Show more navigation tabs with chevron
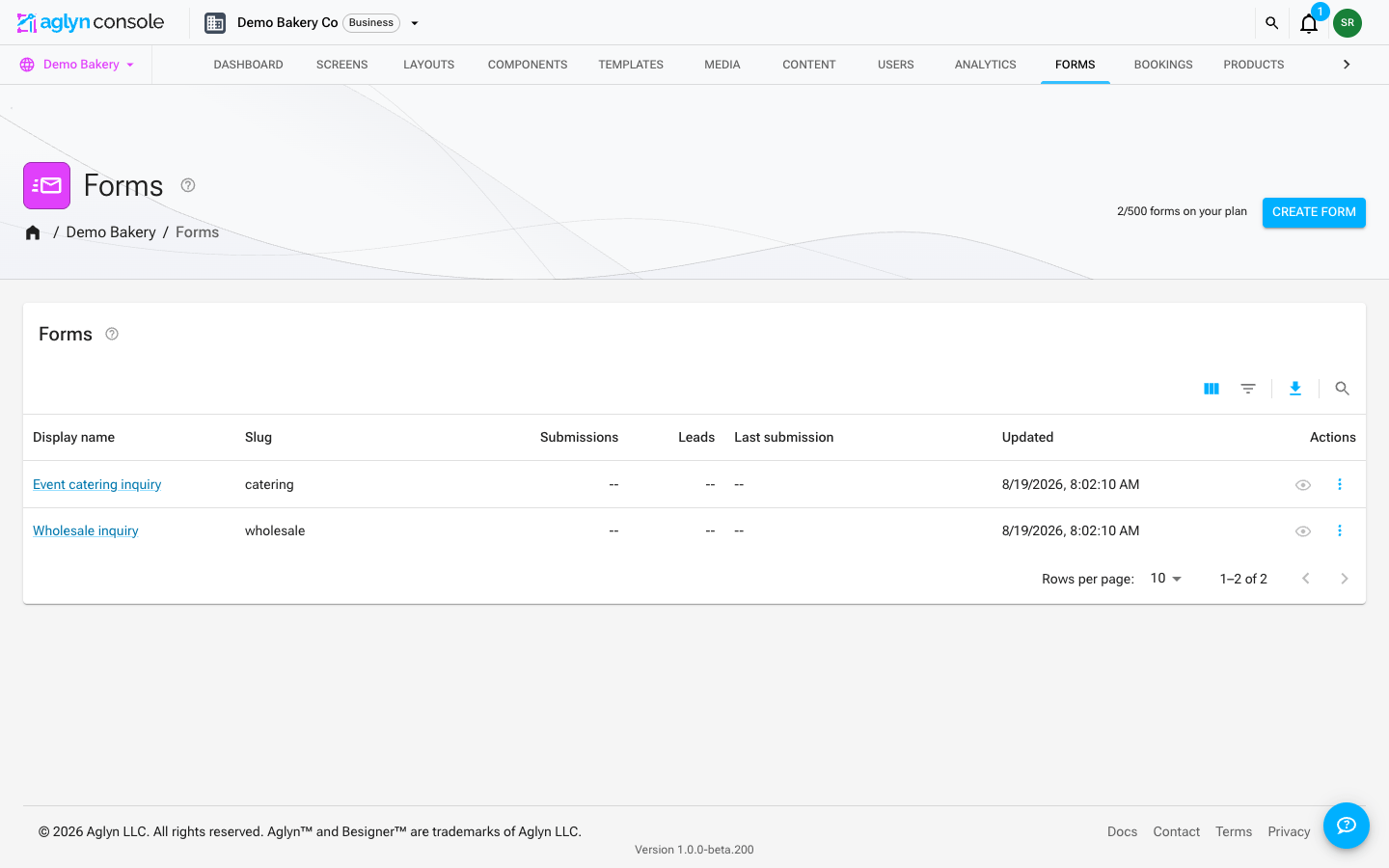Viewport: 1389px width, 868px height. click(1347, 65)
